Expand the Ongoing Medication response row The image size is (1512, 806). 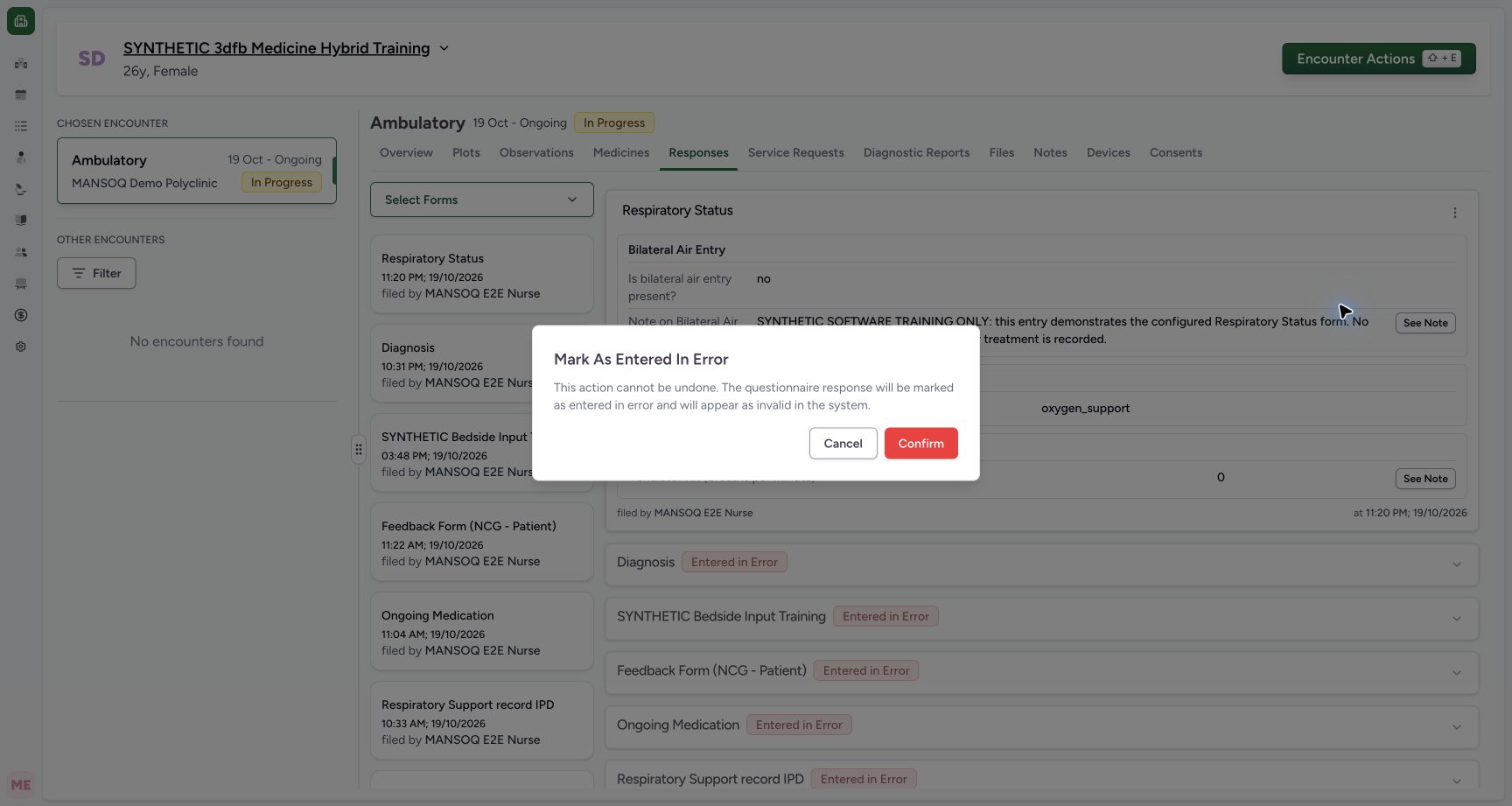pos(1041,727)
